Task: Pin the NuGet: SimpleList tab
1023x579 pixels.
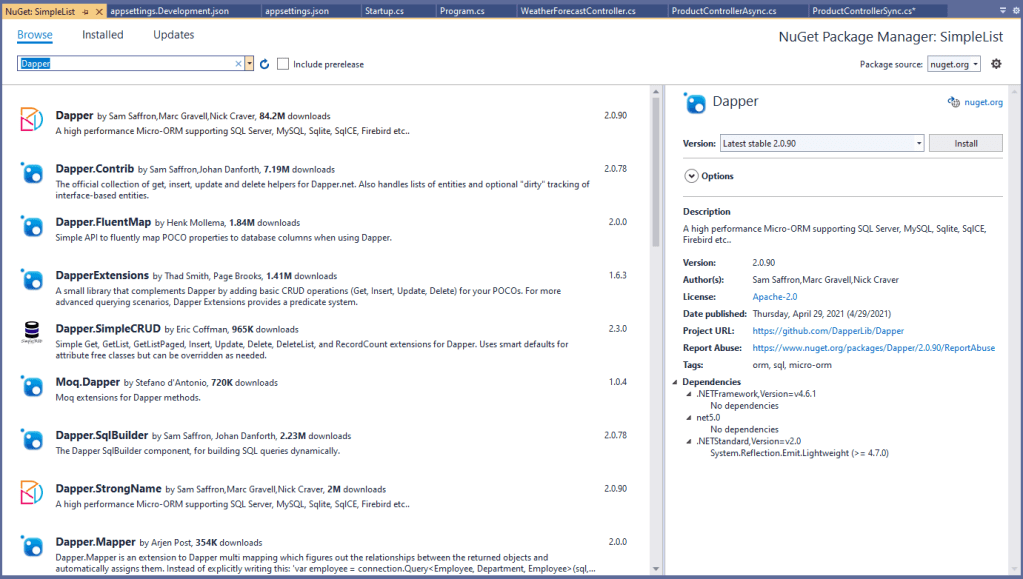Action: click(x=85, y=11)
